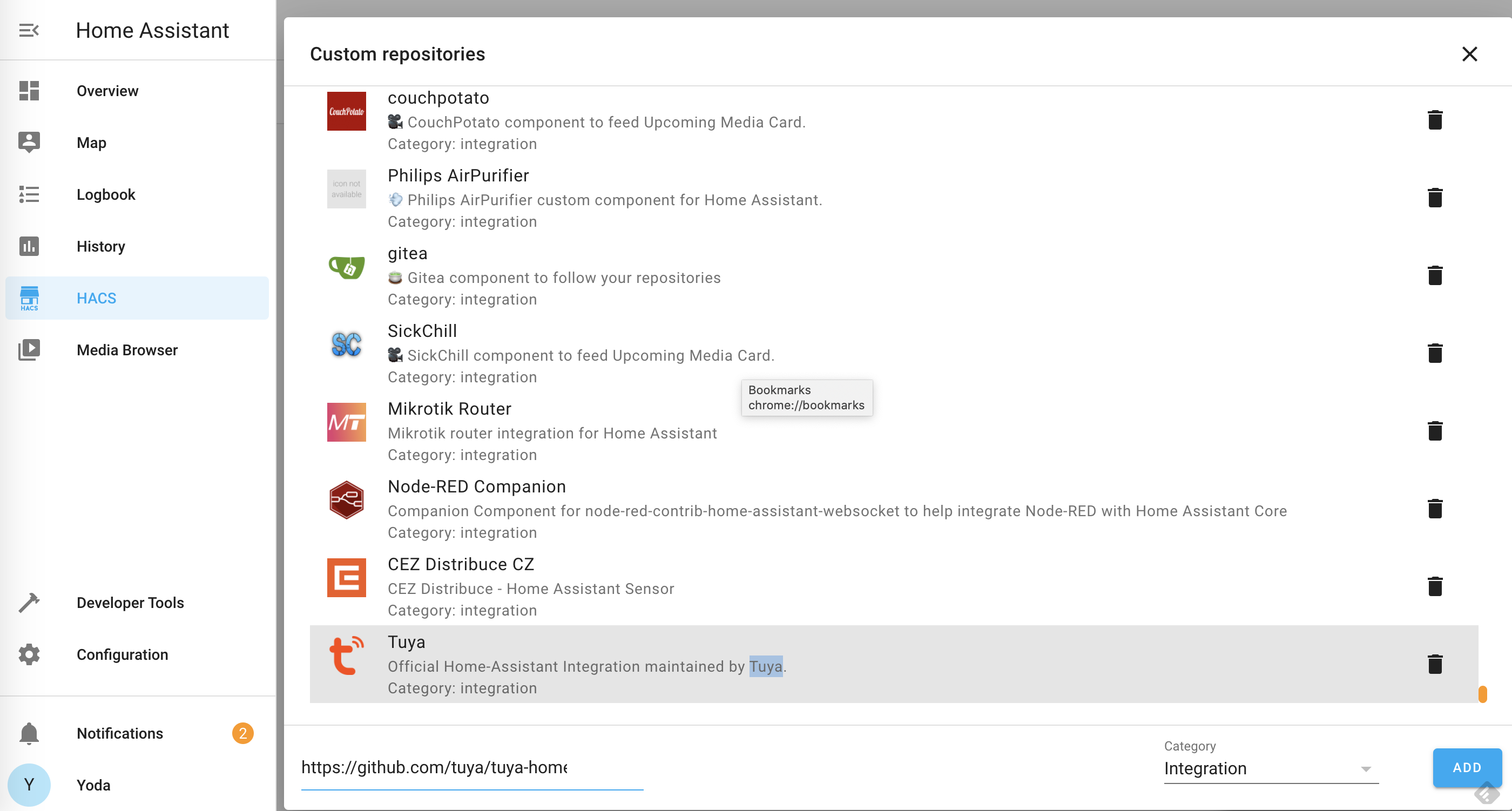Click the orange scrollbar thumb

pos(1482,694)
